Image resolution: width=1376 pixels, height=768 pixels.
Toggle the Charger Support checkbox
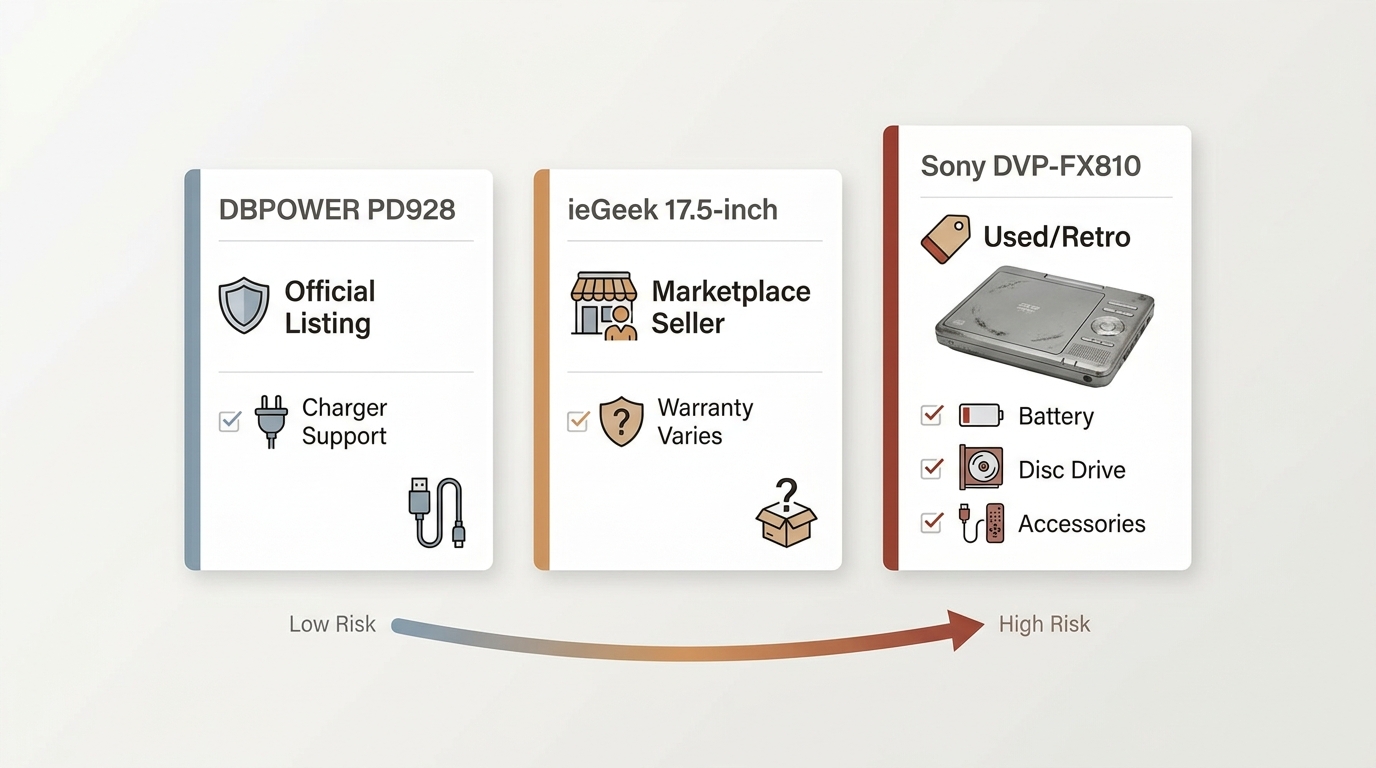(x=230, y=421)
